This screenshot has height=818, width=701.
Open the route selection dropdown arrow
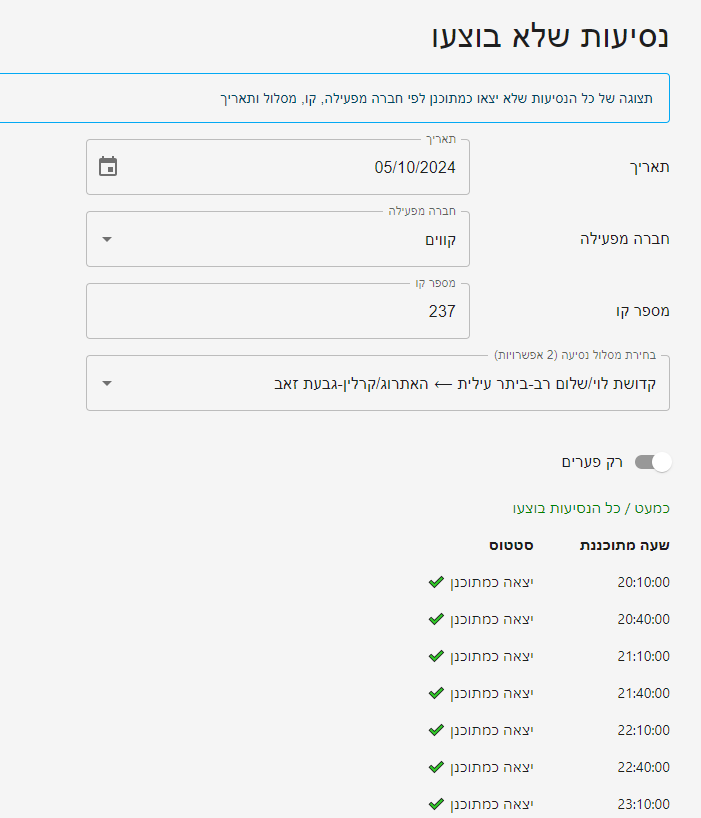(108, 383)
